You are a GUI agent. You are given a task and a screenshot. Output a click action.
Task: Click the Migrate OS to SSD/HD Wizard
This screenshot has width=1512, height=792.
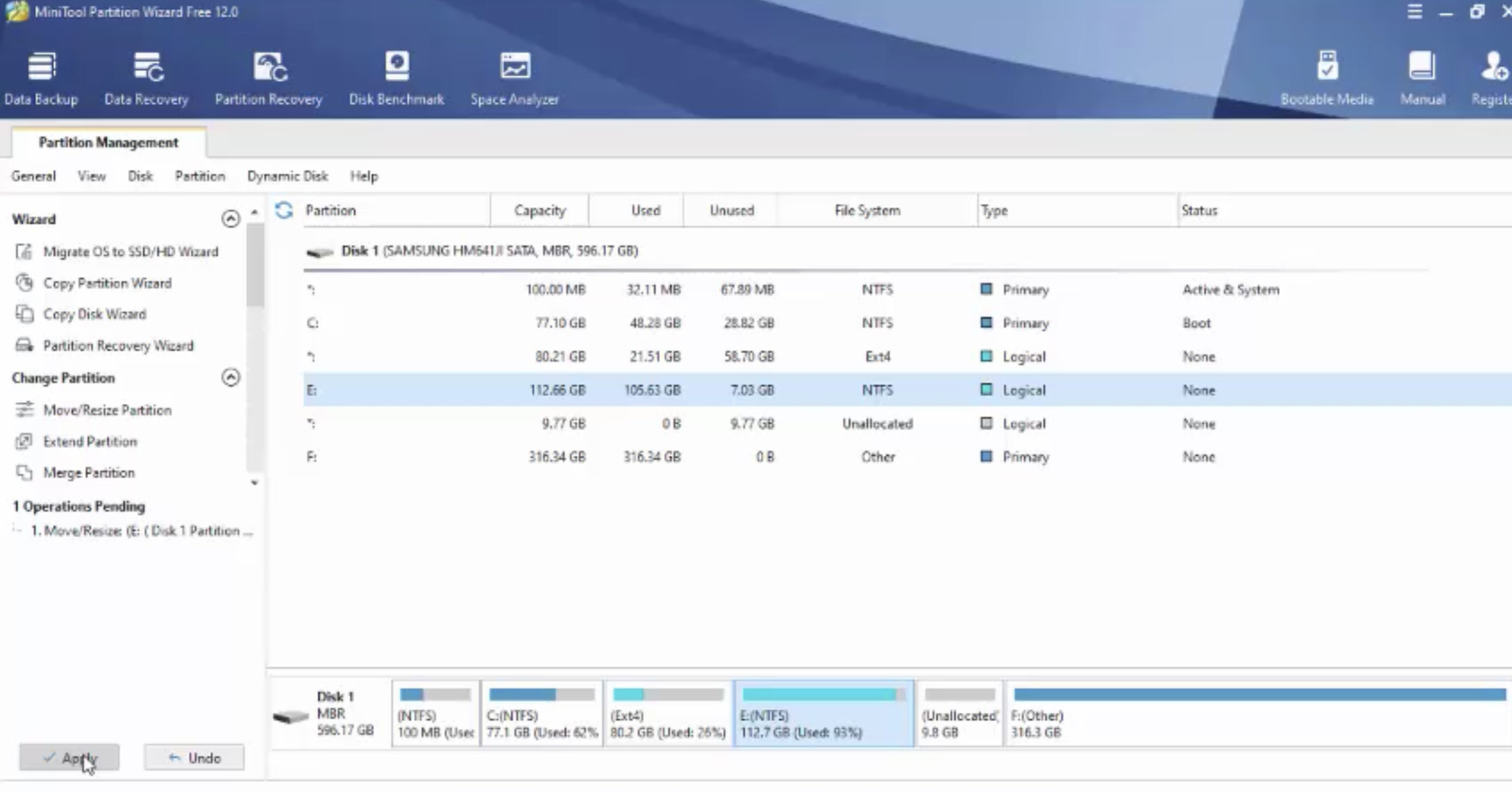(x=131, y=251)
